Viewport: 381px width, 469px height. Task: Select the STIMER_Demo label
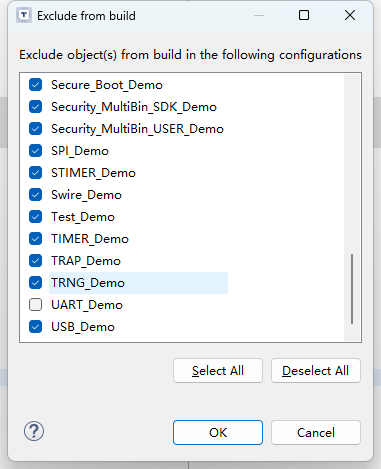tap(93, 173)
